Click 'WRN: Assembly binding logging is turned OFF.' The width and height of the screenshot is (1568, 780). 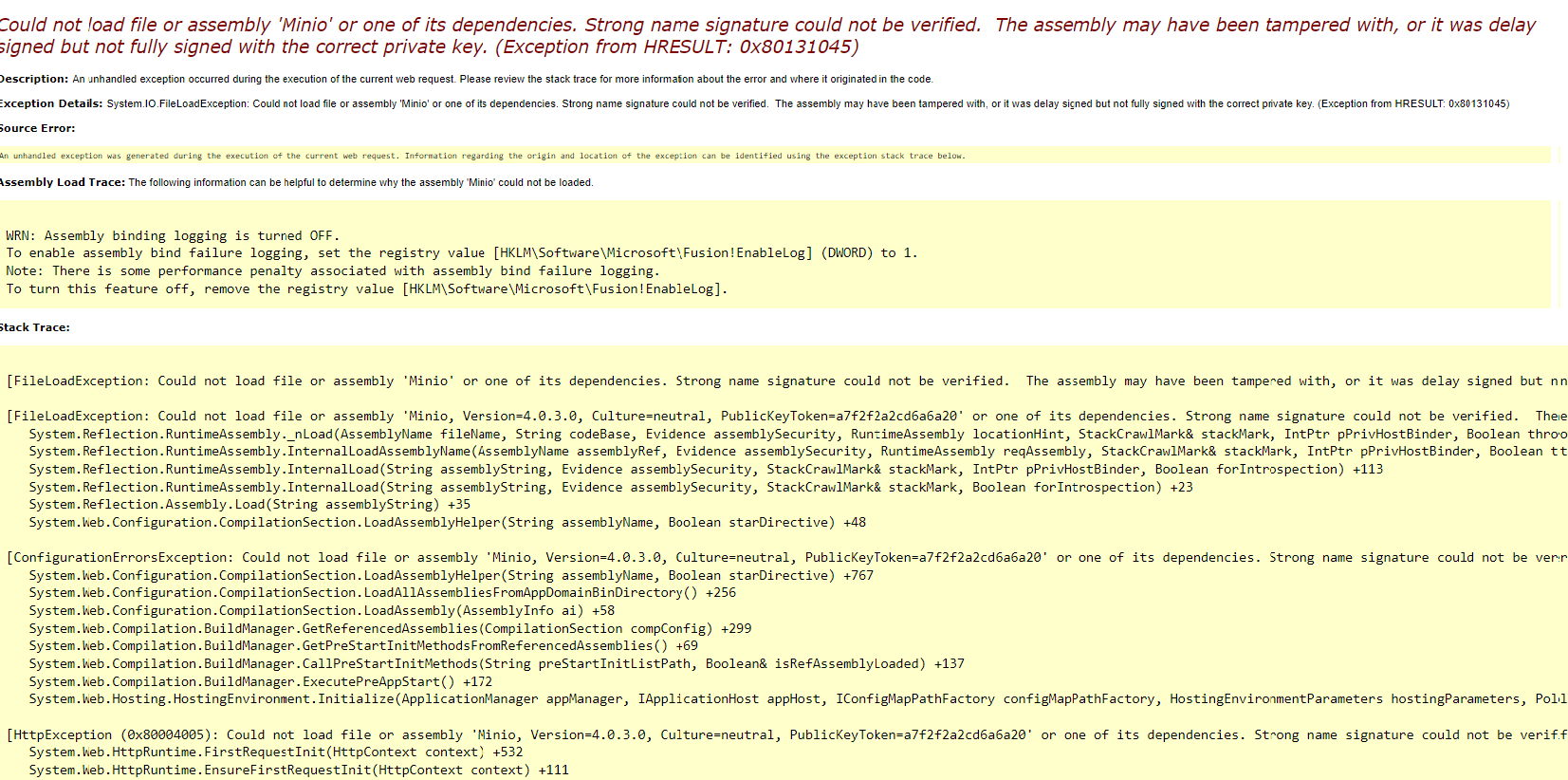(x=173, y=235)
